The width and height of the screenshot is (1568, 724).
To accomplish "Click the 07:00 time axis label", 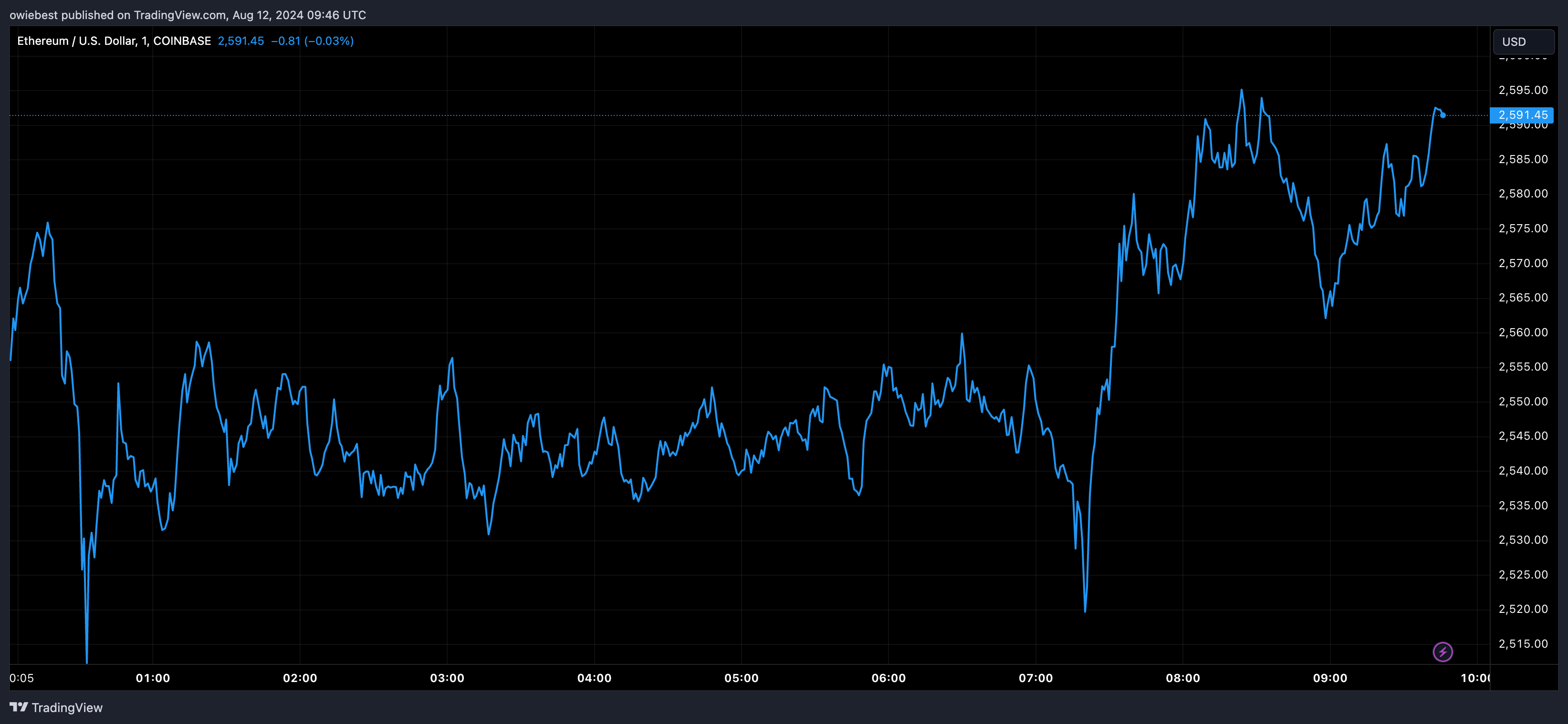I will coord(1036,678).
